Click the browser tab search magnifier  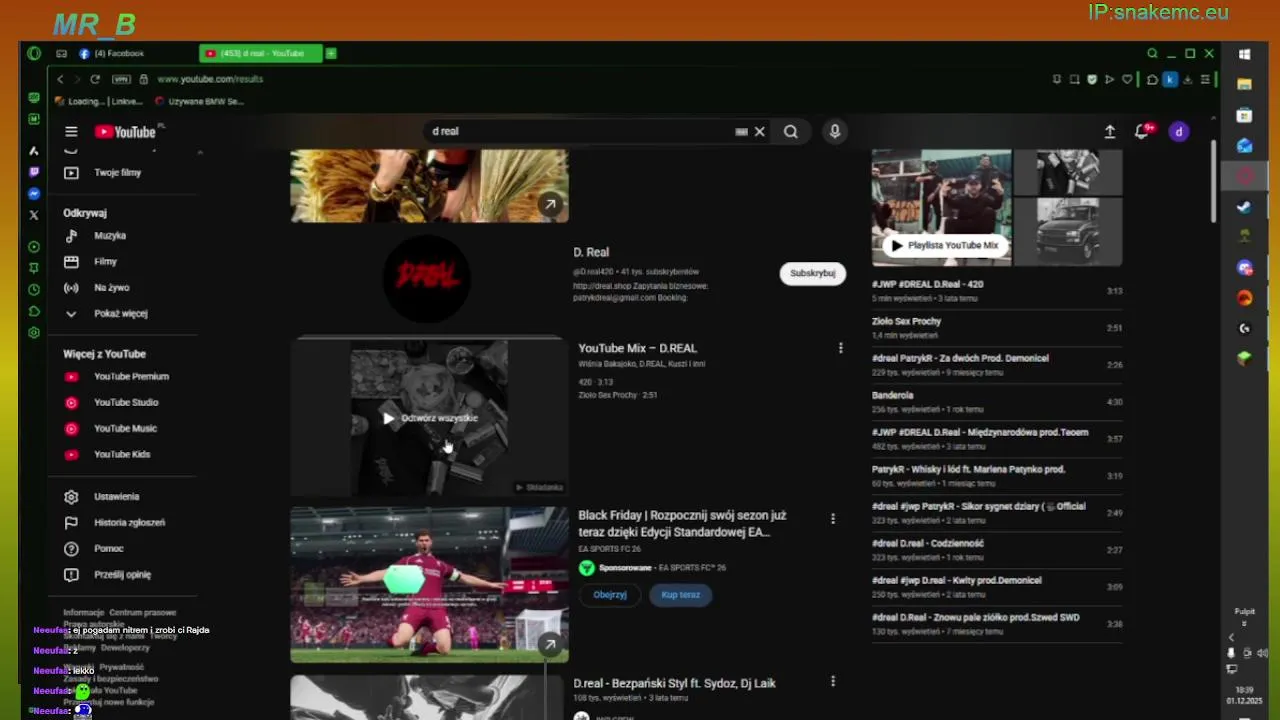(x=1152, y=53)
